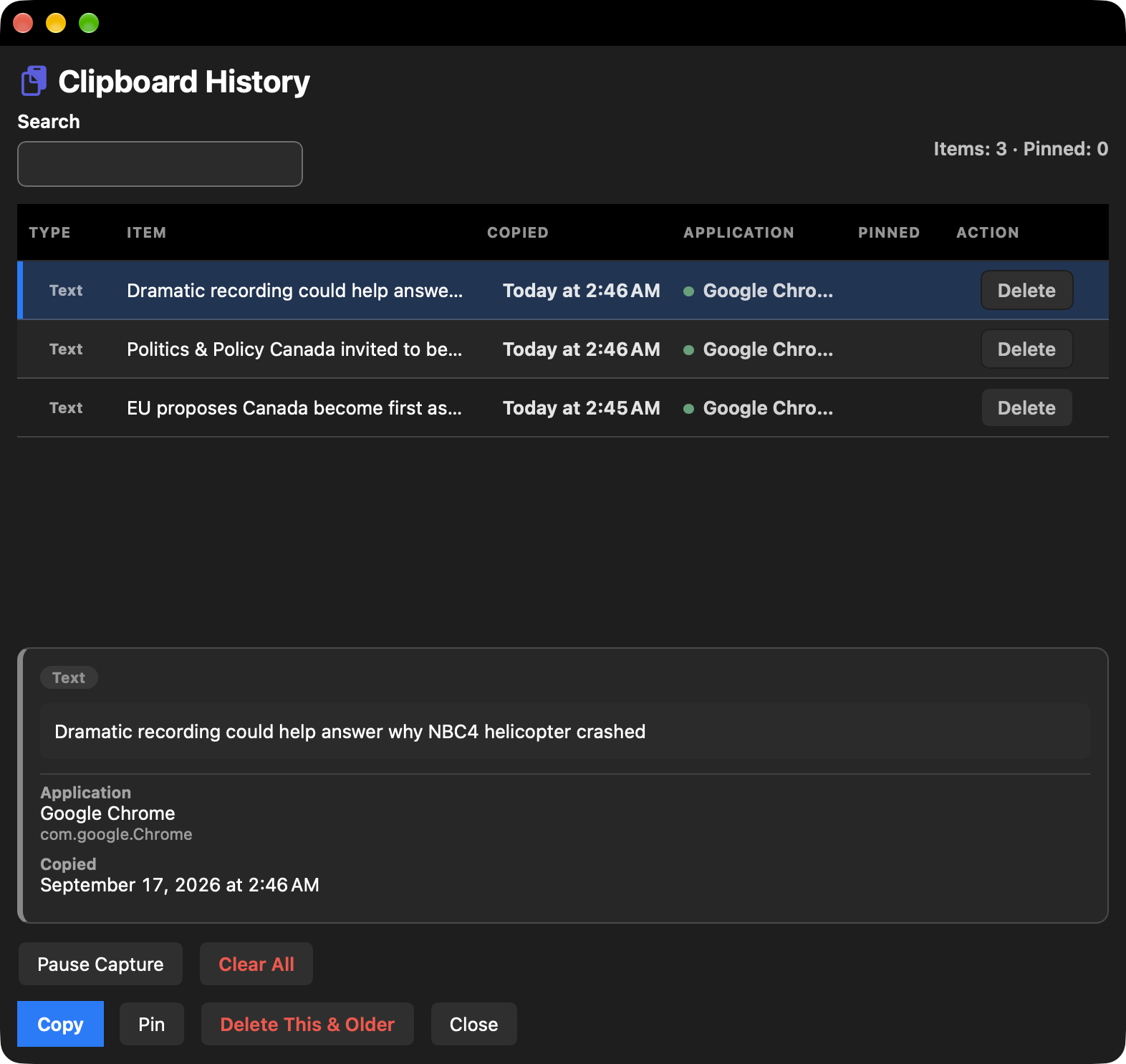Click the PINNED column header
This screenshot has height=1064, width=1126.
click(889, 233)
